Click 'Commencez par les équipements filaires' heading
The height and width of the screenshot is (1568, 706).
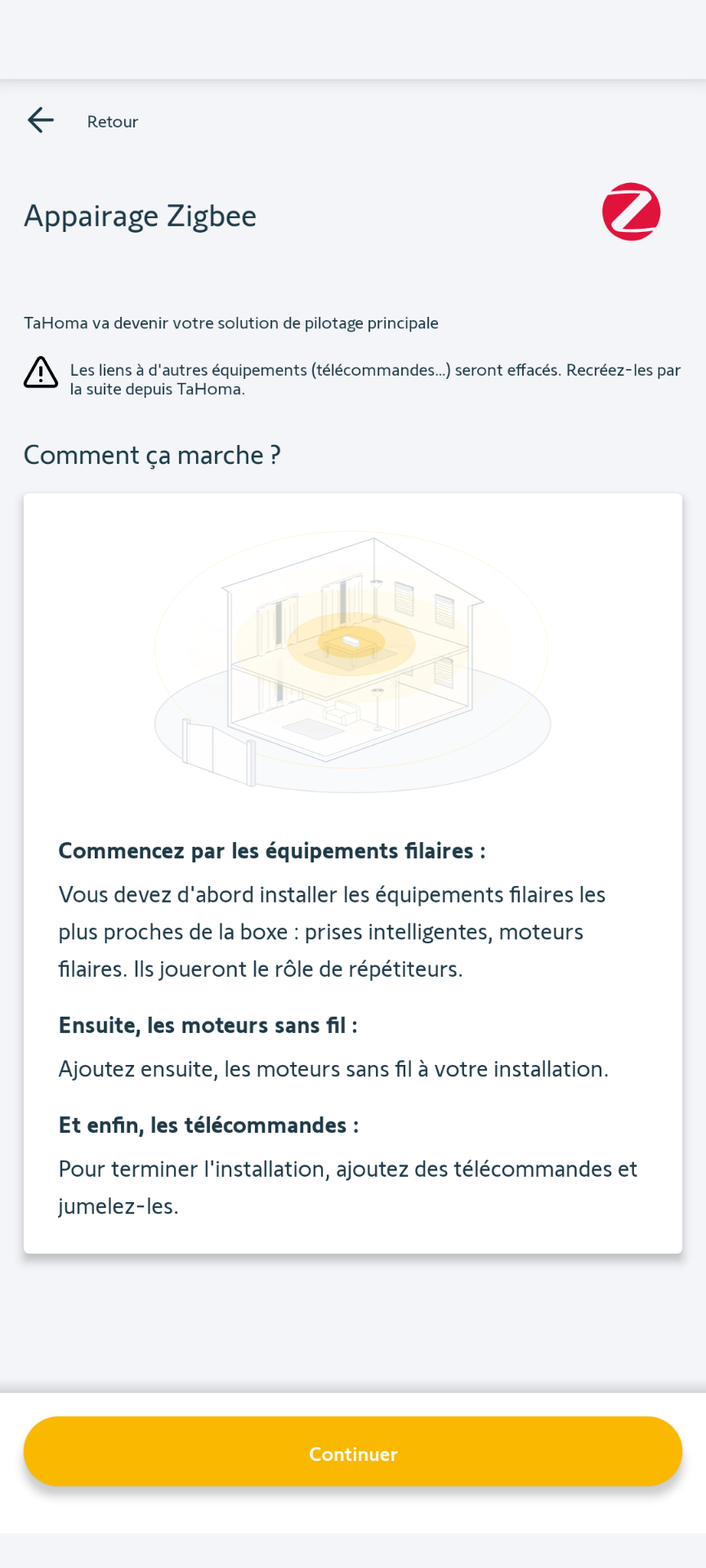click(272, 851)
